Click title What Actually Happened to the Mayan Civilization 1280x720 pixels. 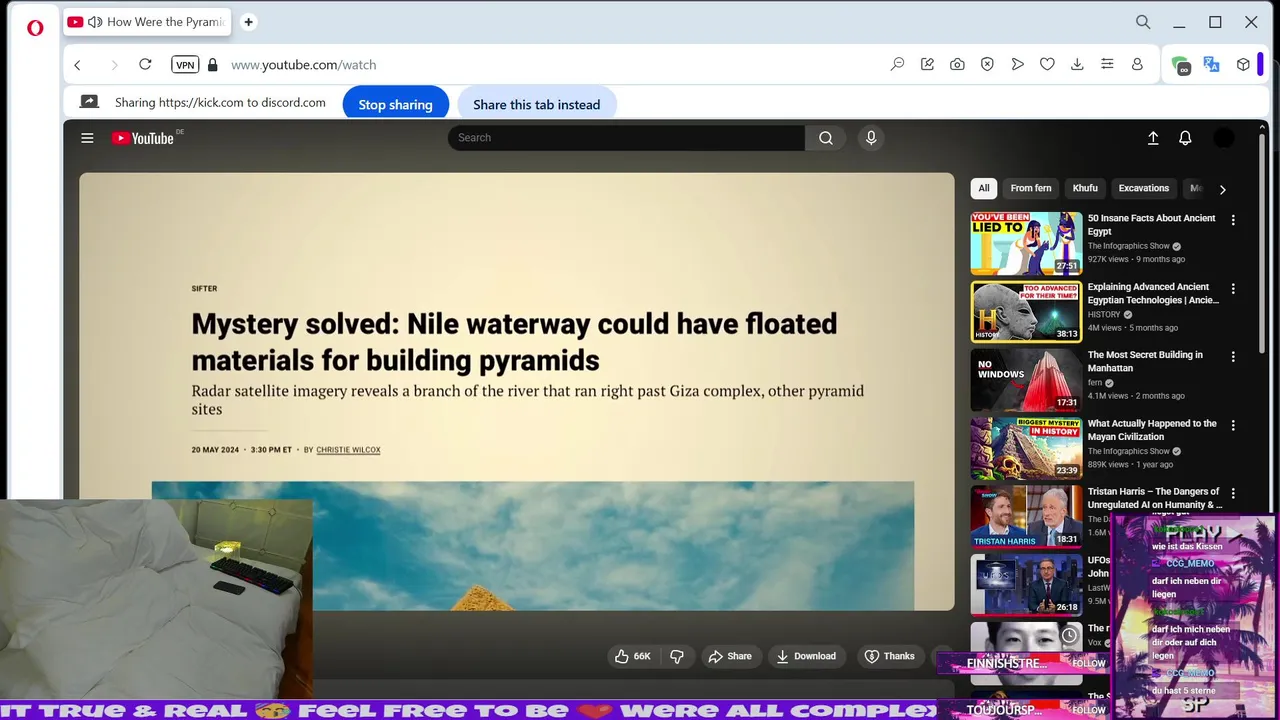tap(1152, 430)
